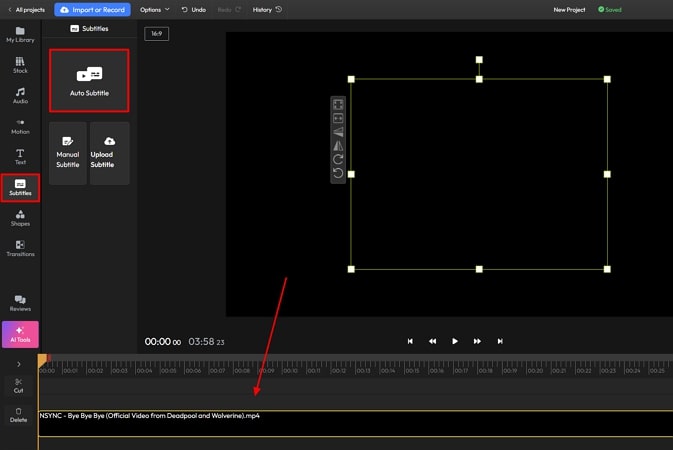Open the Transitions panel
Screen dimensions: 673x450
[x=20, y=248]
